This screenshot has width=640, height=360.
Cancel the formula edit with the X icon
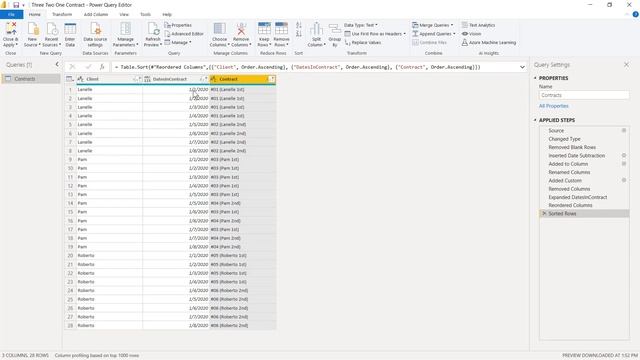point(72,67)
